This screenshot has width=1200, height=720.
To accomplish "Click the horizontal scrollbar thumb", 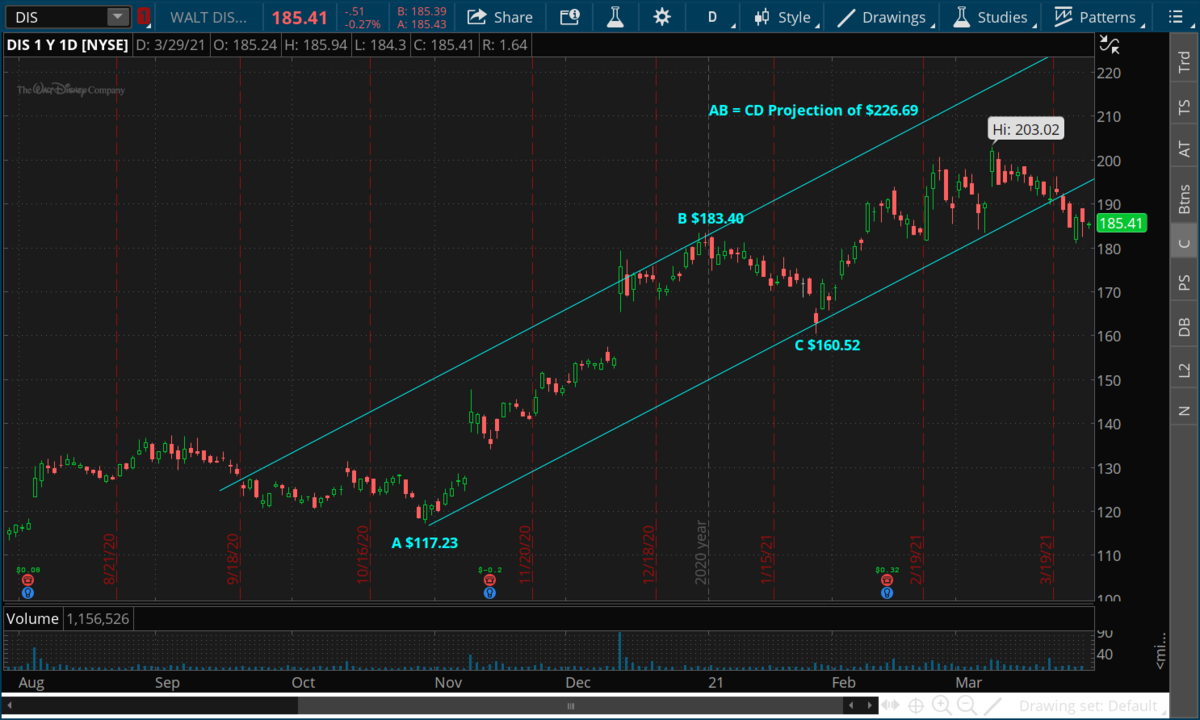I will click(x=569, y=705).
